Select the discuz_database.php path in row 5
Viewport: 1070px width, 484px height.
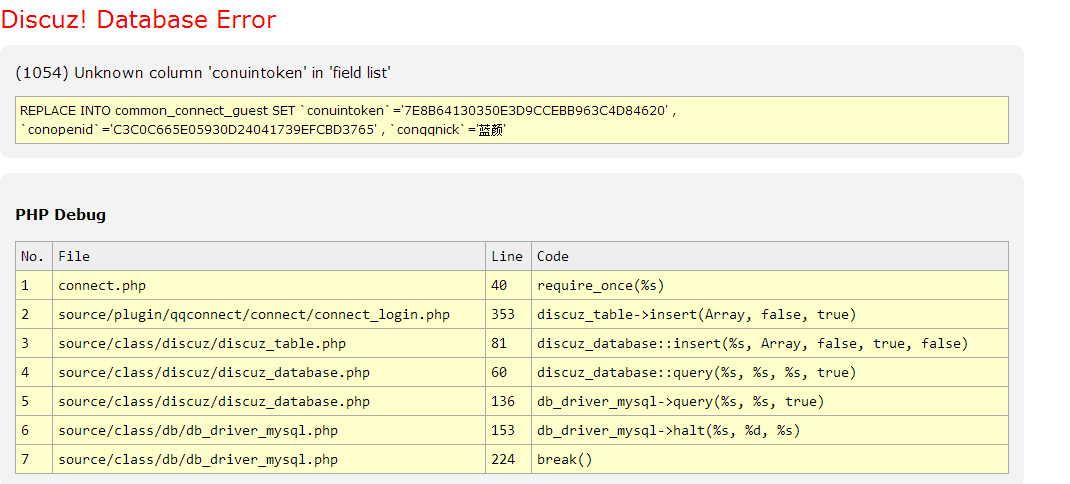pyautogui.click(x=214, y=402)
